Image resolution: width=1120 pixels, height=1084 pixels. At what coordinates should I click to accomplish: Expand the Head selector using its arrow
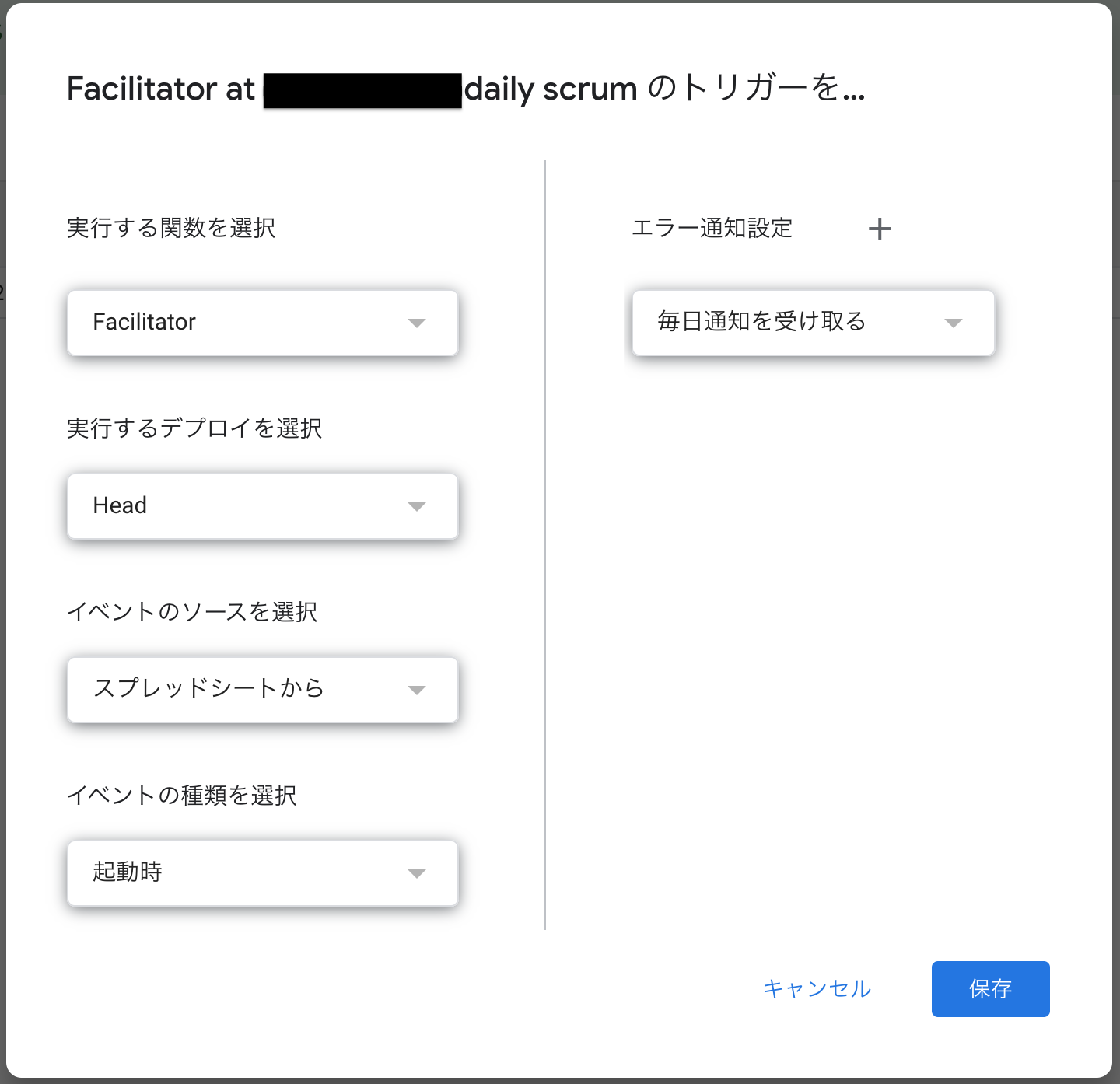coord(417,505)
